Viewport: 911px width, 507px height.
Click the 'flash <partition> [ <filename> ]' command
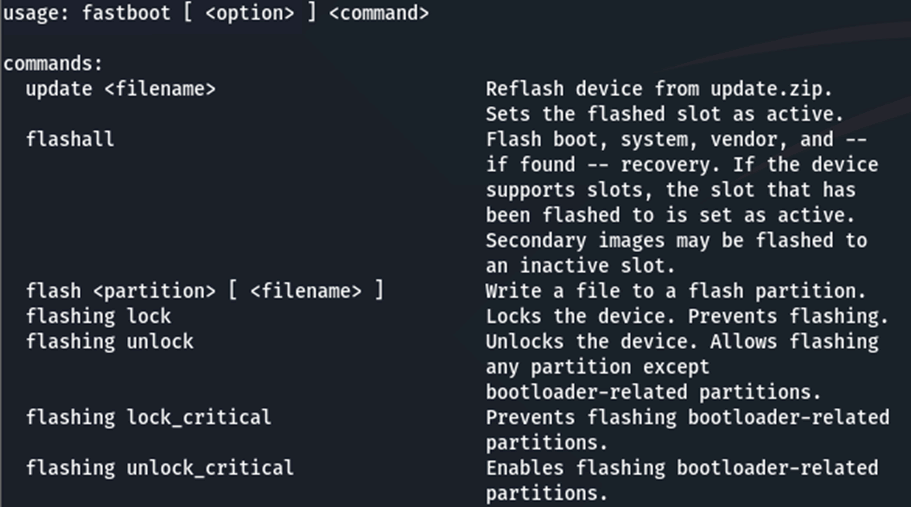(x=205, y=292)
